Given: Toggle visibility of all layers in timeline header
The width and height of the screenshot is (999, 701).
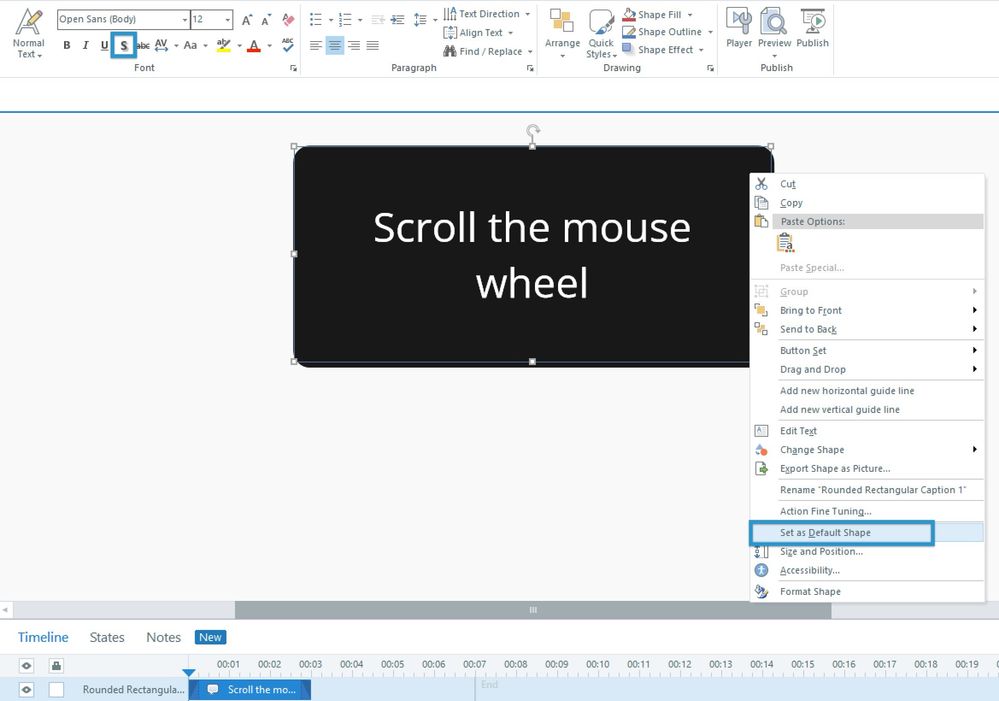Looking at the screenshot, I should [27, 666].
